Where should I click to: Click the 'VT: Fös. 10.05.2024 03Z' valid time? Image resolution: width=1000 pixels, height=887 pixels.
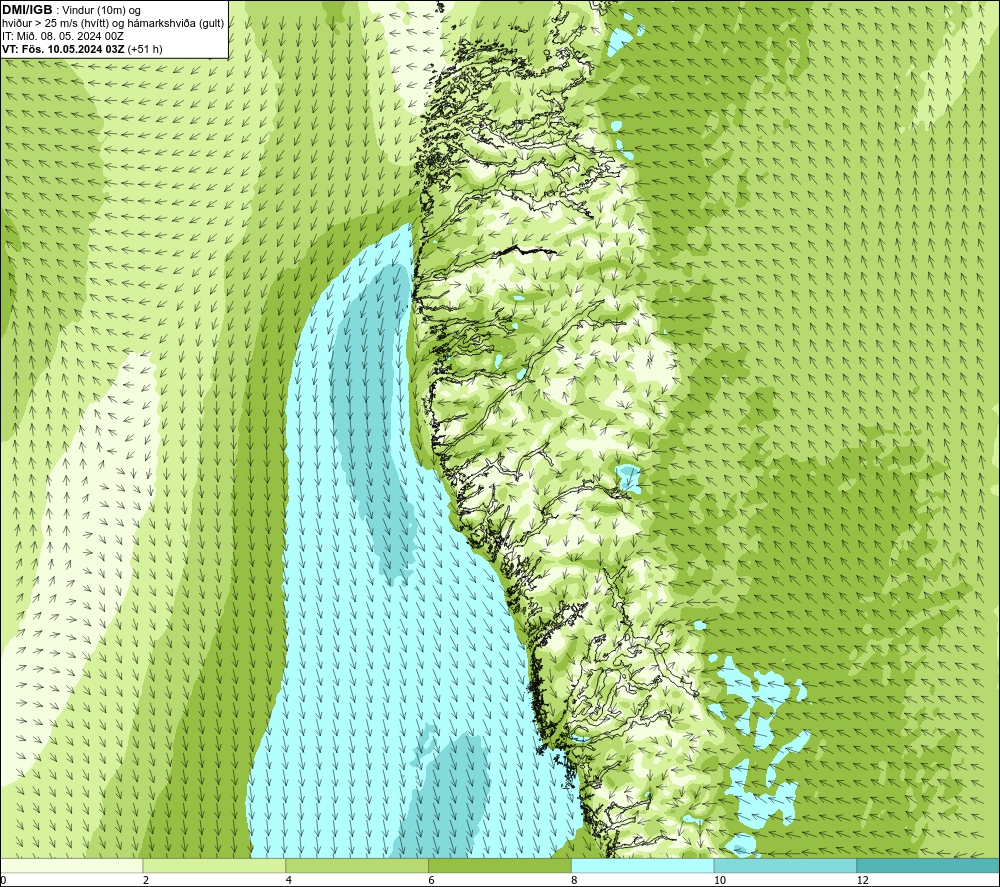coord(63,49)
